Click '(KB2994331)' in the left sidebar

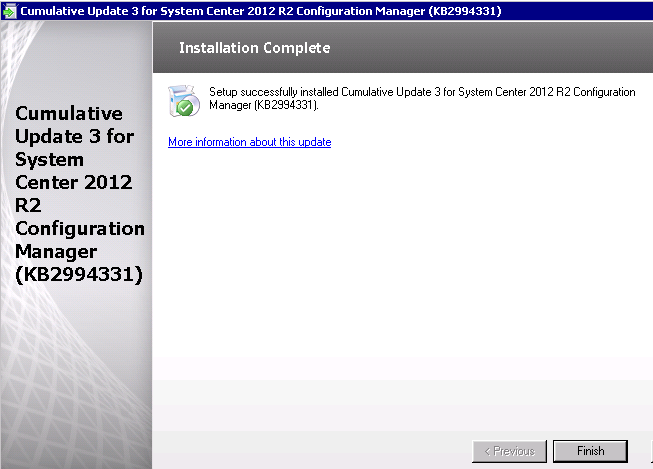pos(78,274)
